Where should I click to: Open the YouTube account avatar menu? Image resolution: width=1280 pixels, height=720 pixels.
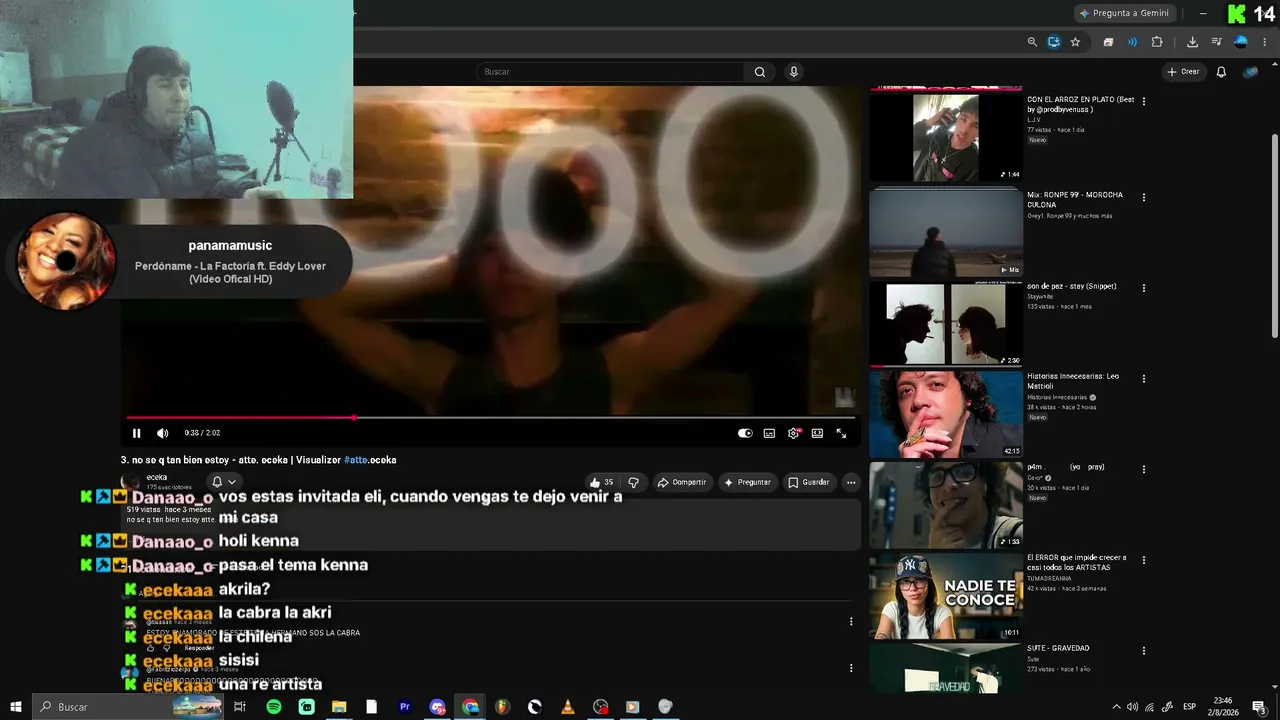coord(1250,72)
